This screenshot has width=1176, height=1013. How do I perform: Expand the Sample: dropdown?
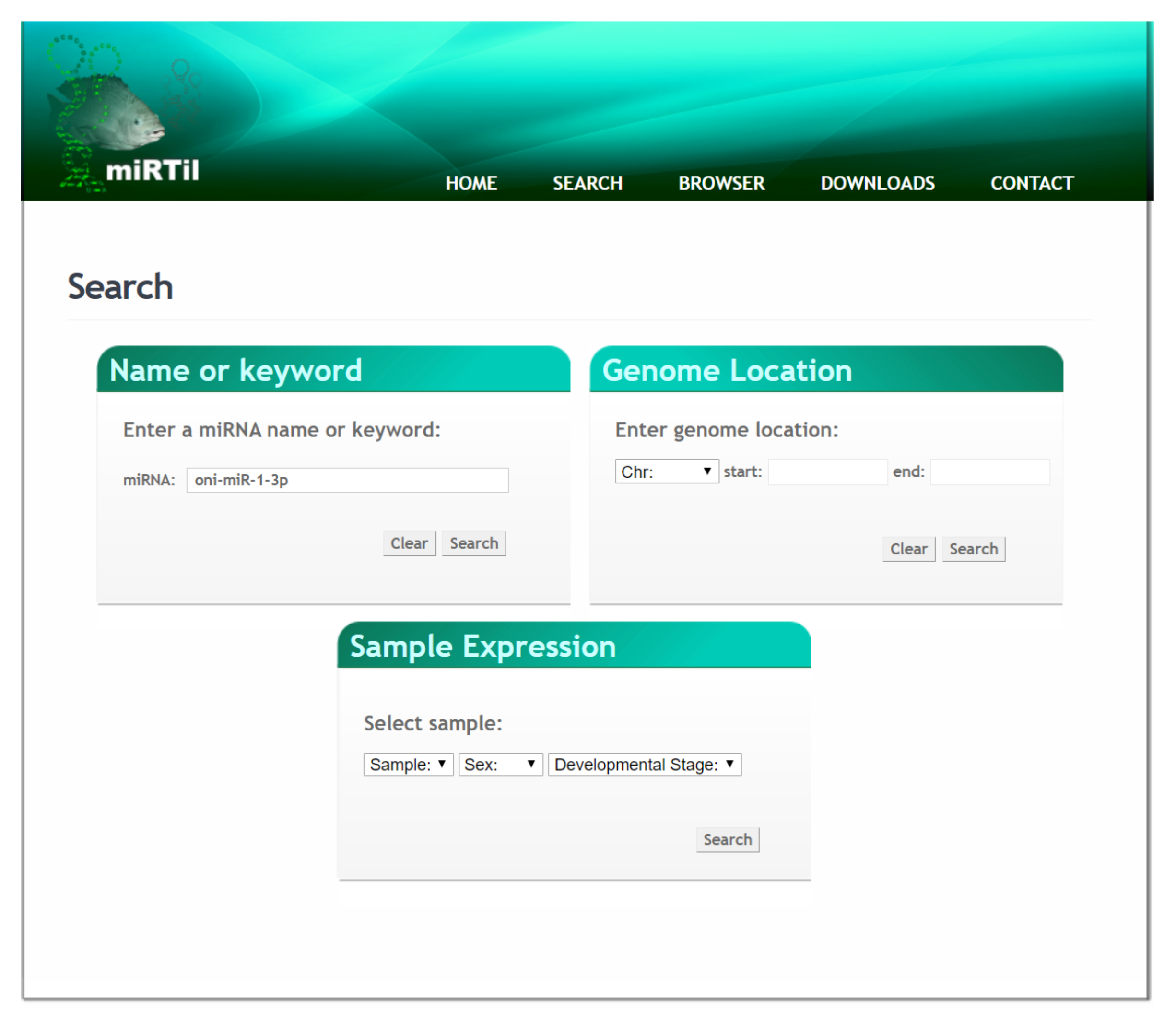tap(408, 765)
